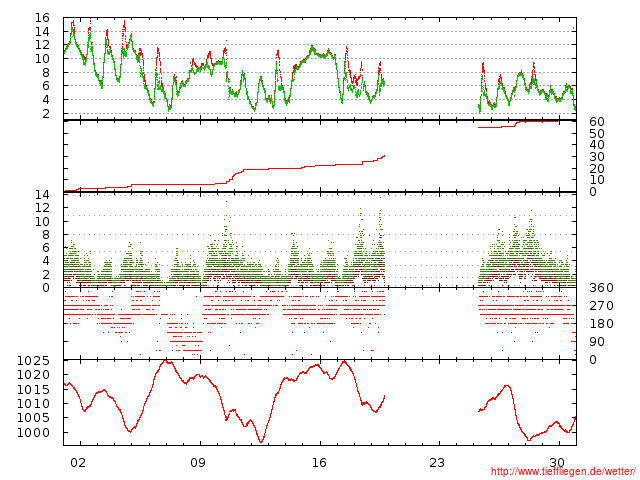Click the 90 label on the wind direction axis
Screen dimensions: 640x480
click(x=597, y=342)
